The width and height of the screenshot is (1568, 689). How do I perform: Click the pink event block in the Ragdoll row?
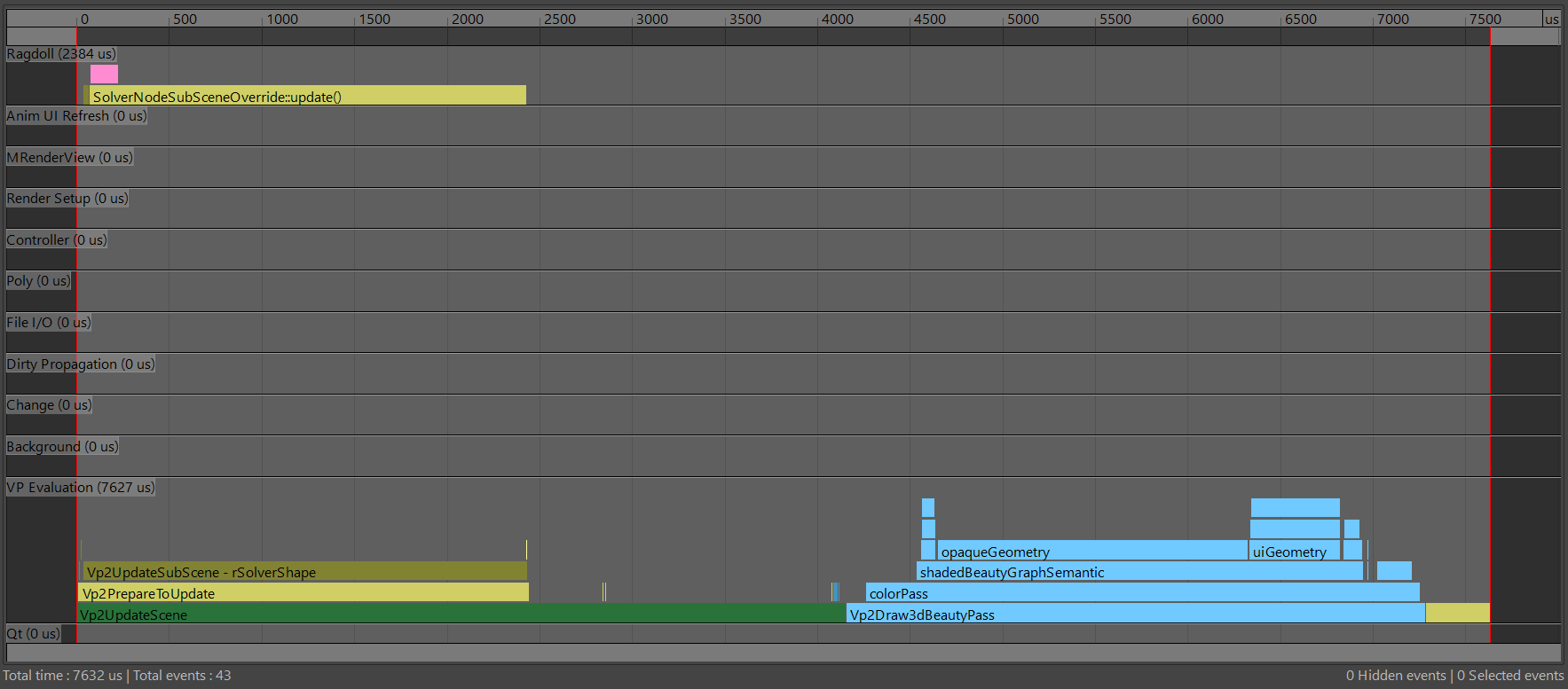[104, 74]
